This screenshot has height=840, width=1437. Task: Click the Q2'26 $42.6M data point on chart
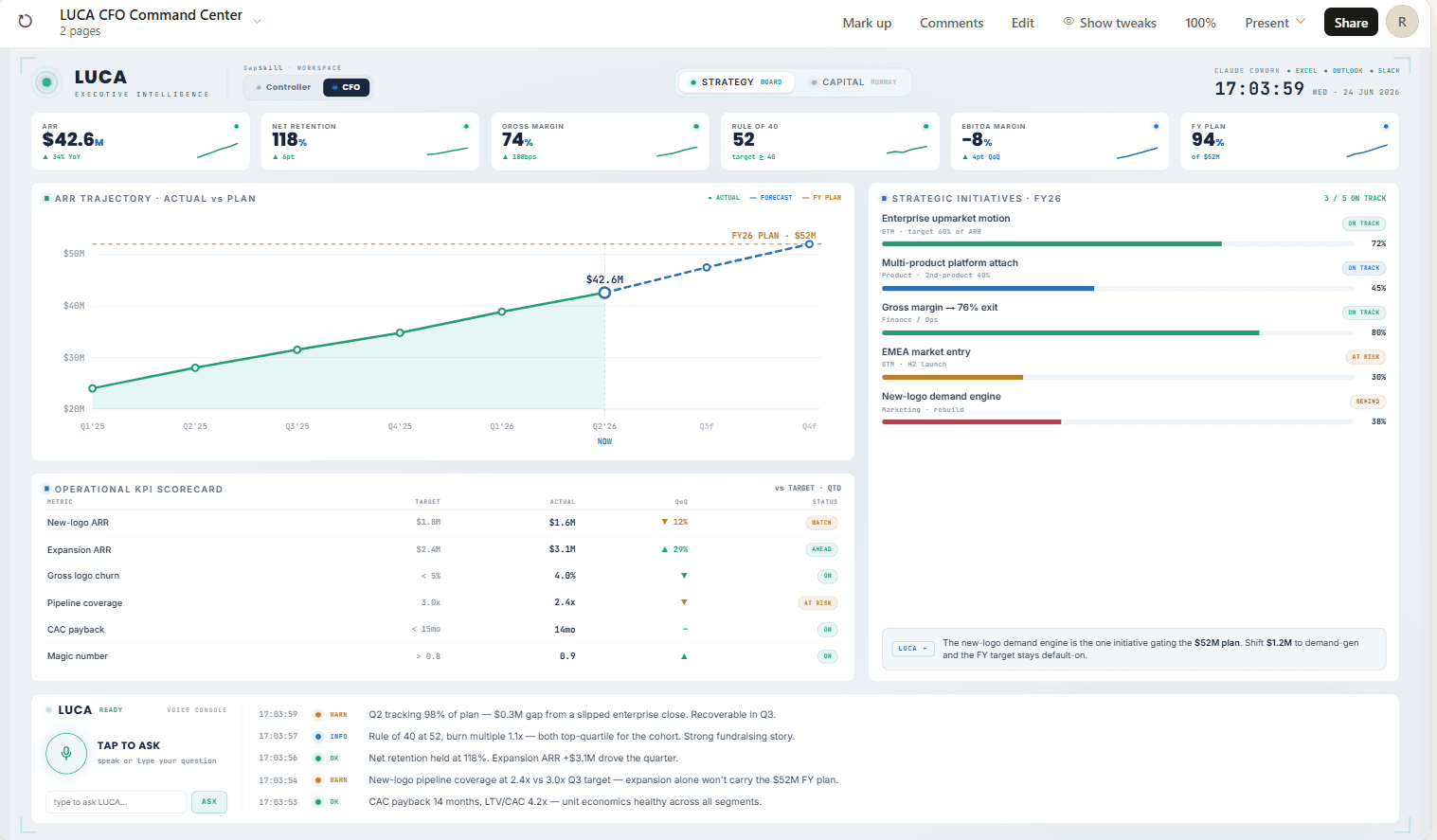tap(604, 293)
